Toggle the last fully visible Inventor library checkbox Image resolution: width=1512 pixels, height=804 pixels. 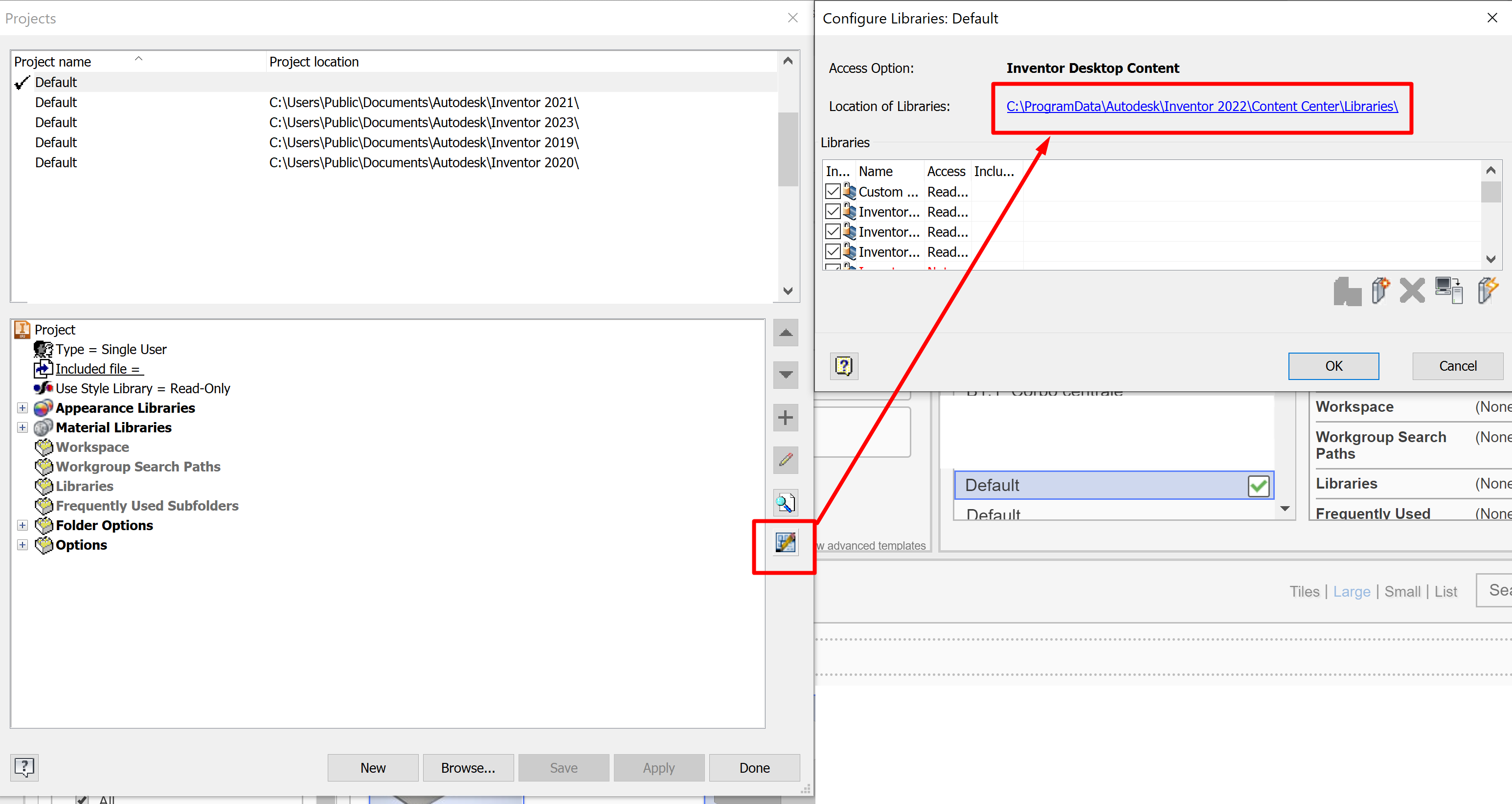[x=832, y=252]
